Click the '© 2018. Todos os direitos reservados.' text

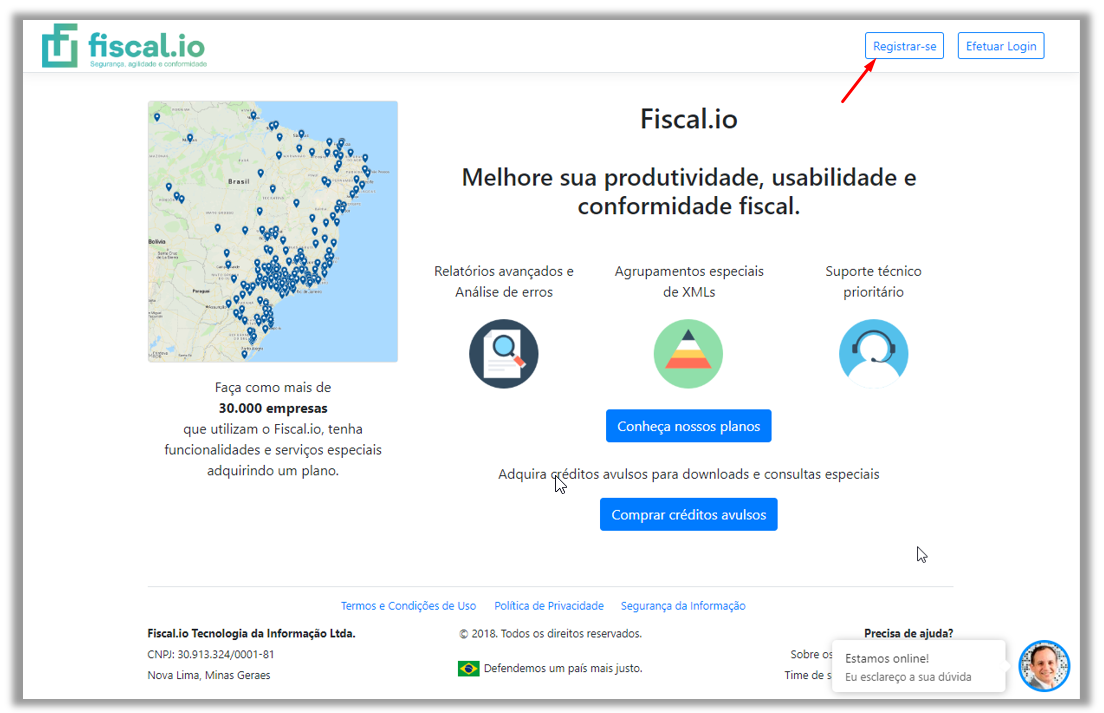[551, 633]
